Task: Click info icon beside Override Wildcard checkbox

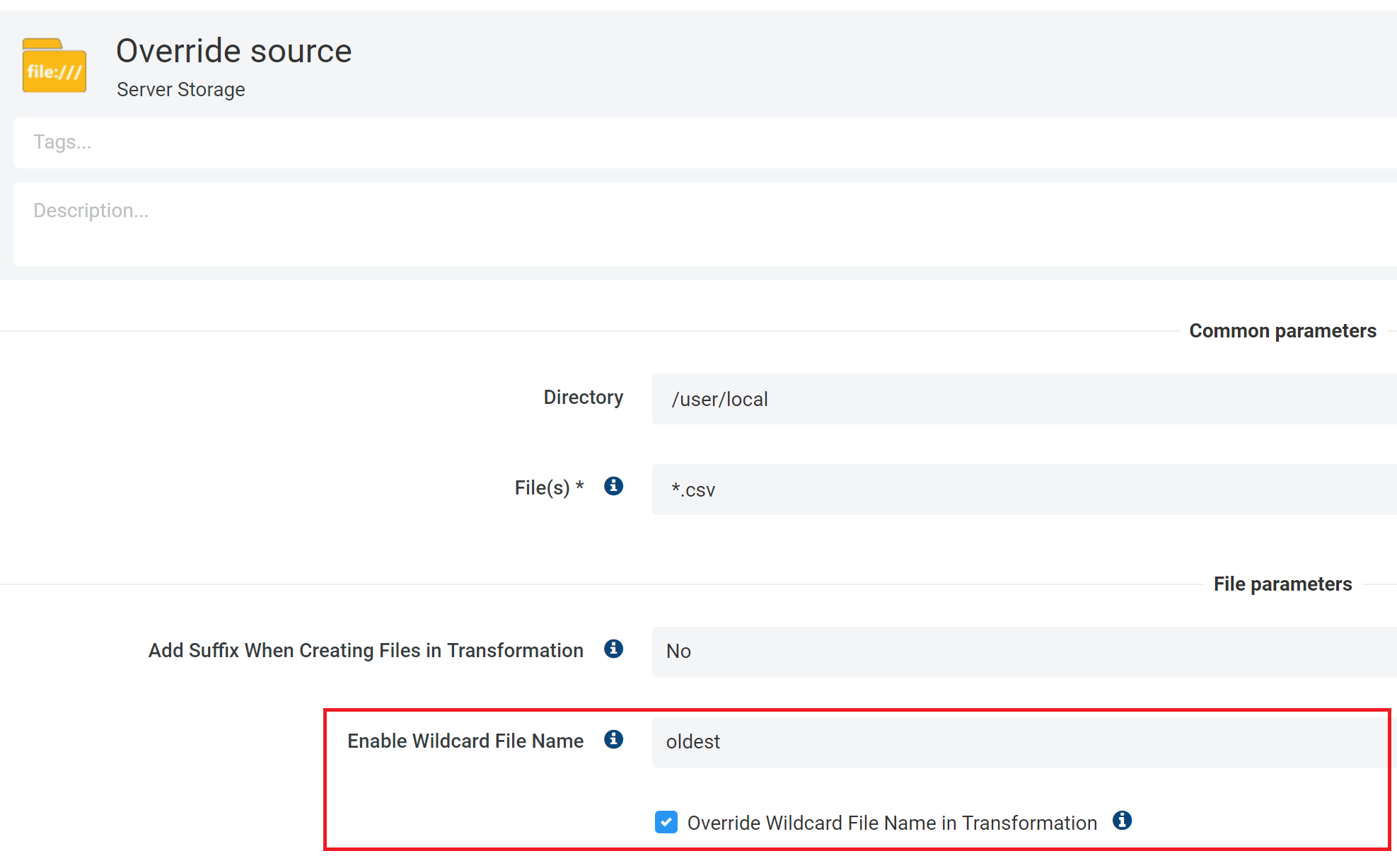Action: tap(1122, 821)
